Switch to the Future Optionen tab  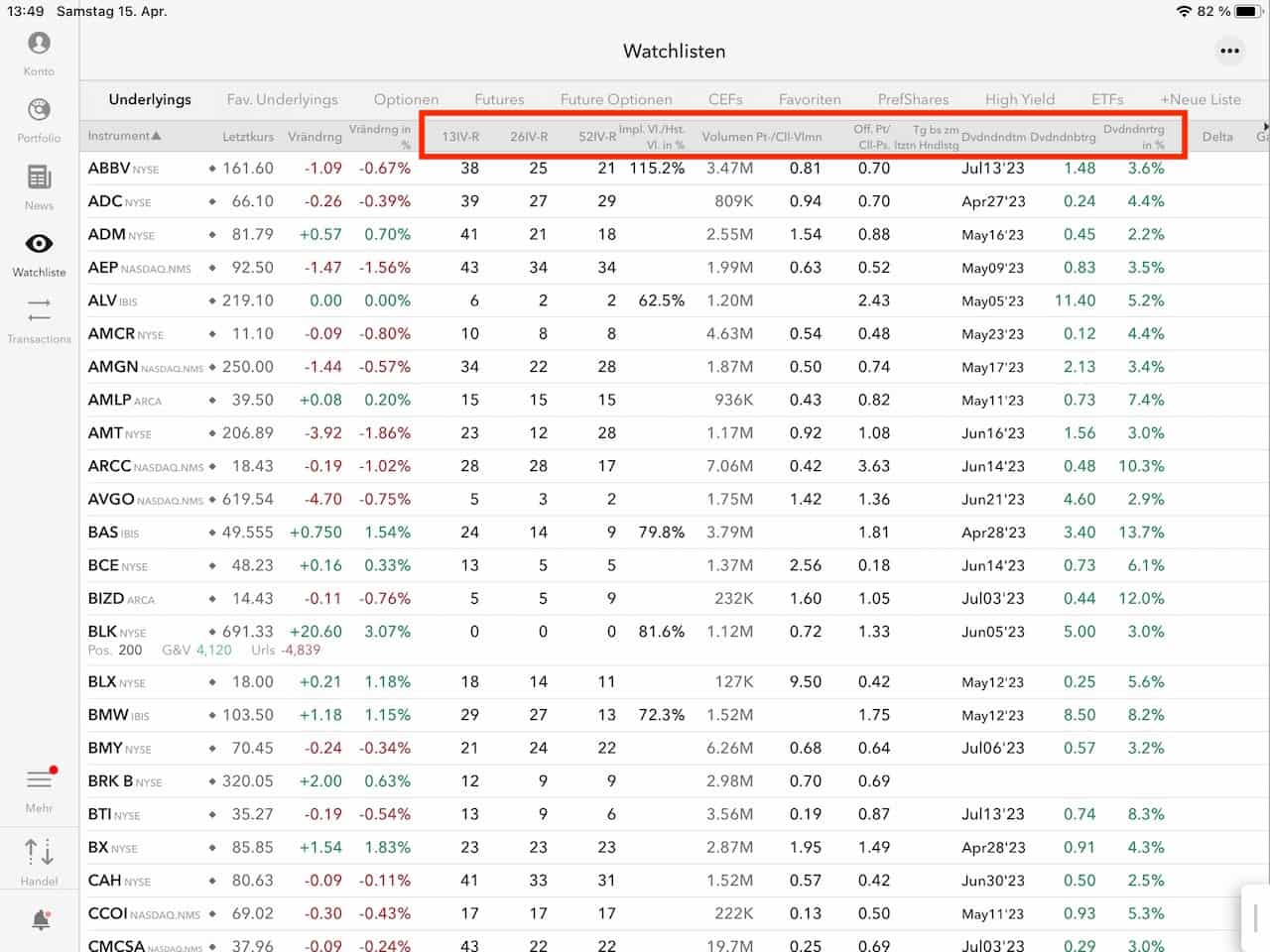coord(616,99)
